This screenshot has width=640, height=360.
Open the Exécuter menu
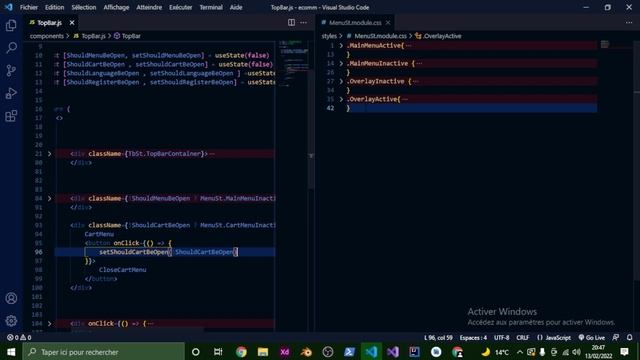(180, 7)
